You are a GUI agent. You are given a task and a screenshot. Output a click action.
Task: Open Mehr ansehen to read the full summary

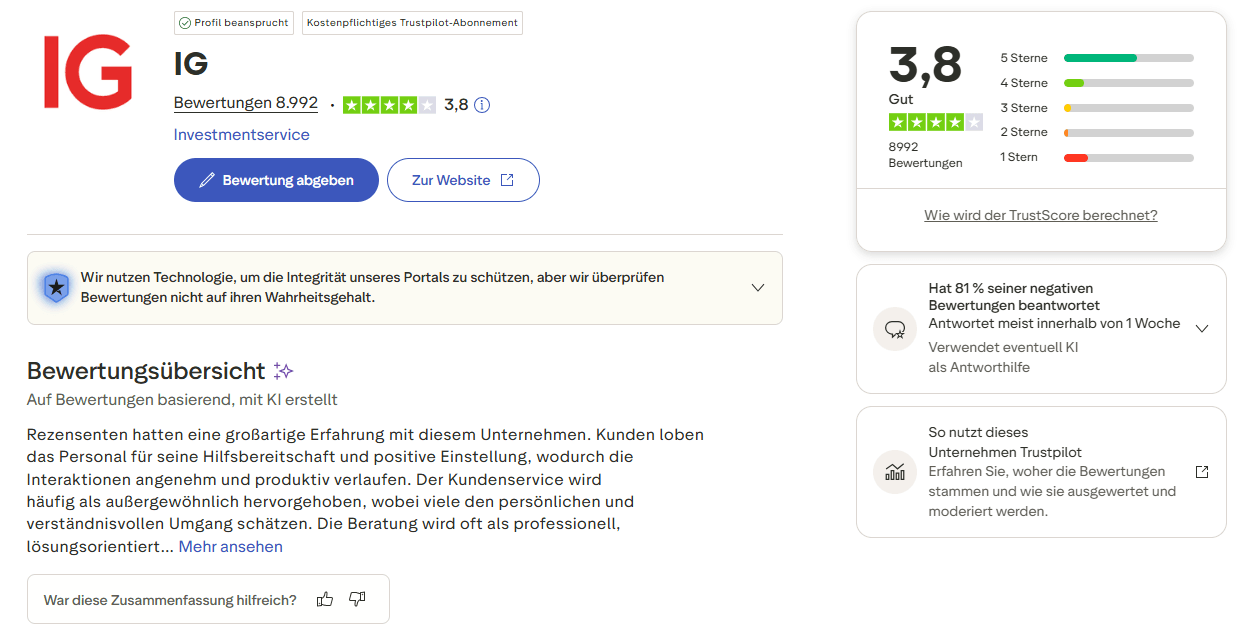click(x=230, y=546)
